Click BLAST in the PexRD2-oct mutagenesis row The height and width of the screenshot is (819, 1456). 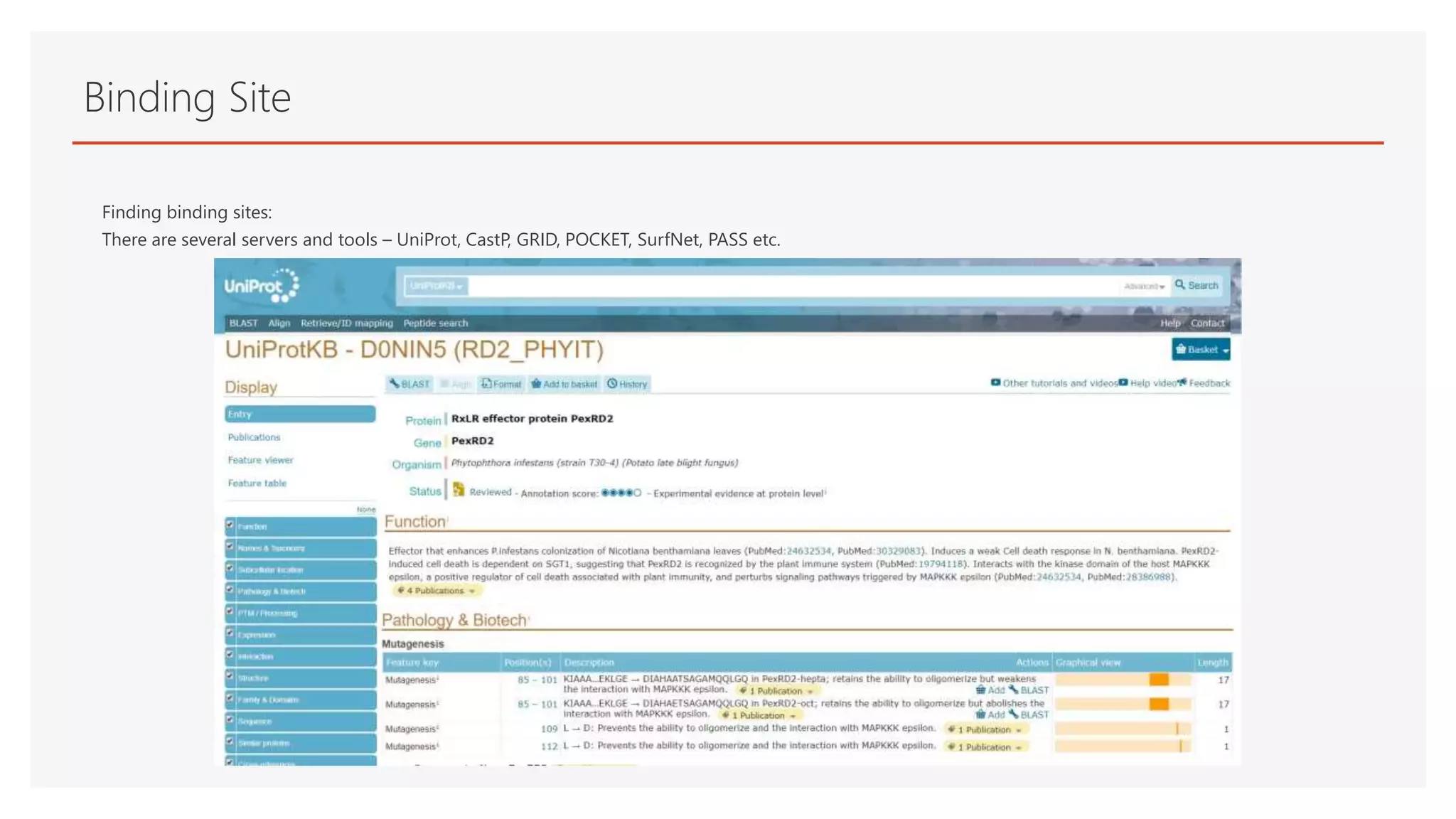click(1028, 714)
